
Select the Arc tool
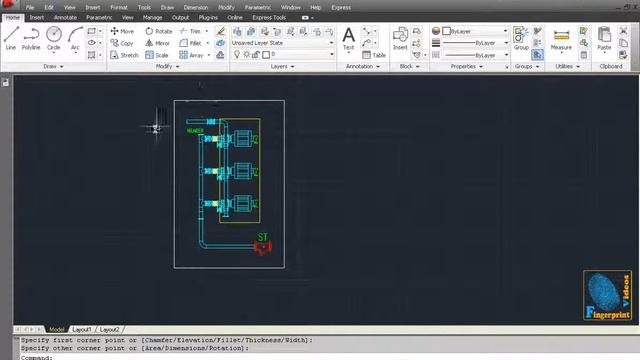coord(75,38)
